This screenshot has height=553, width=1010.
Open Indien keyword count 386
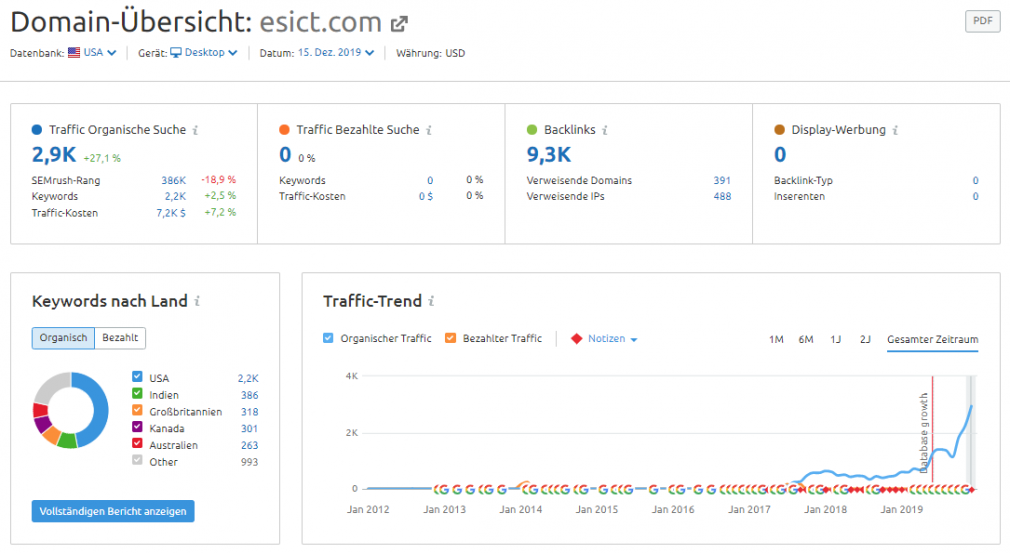[249, 395]
